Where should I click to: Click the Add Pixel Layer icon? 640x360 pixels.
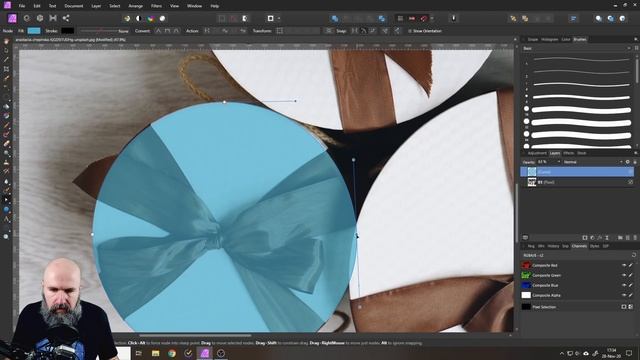pyautogui.click(x=628, y=238)
